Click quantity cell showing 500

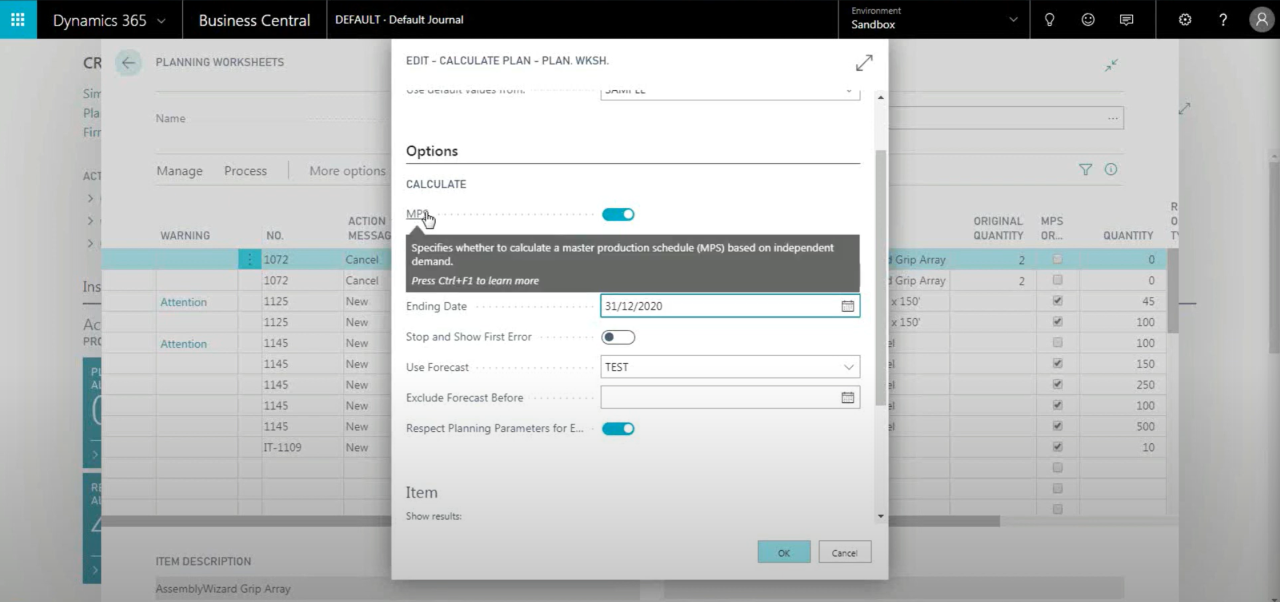(x=1145, y=426)
